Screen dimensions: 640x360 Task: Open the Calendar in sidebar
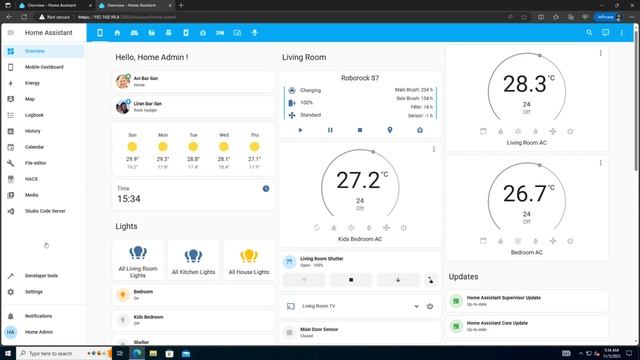tap(44, 147)
